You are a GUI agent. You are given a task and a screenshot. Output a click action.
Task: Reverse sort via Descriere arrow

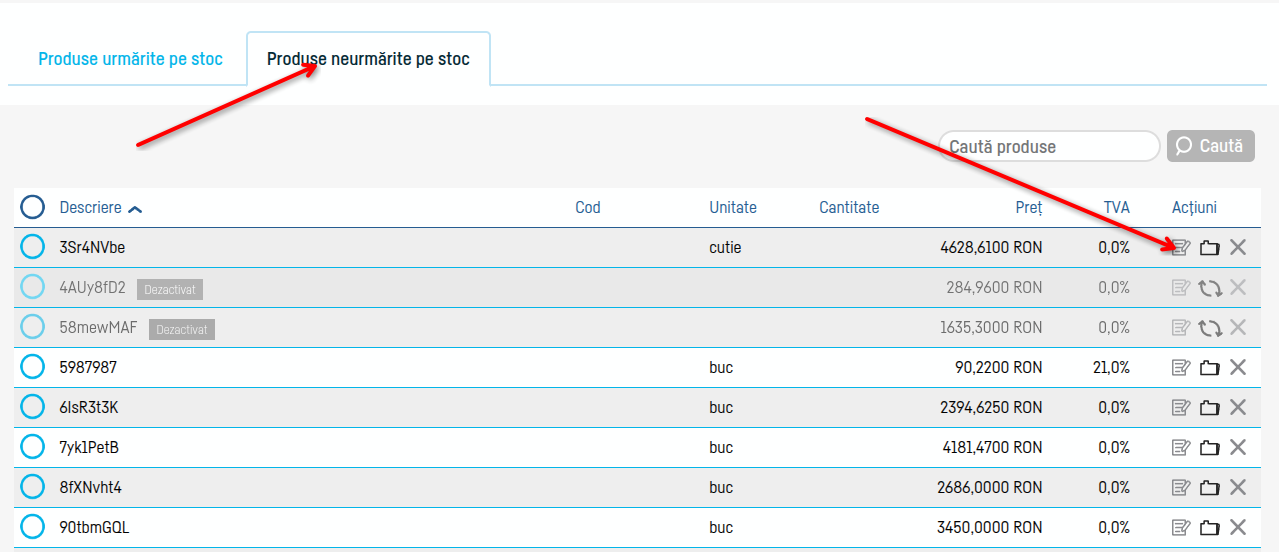tap(135, 209)
